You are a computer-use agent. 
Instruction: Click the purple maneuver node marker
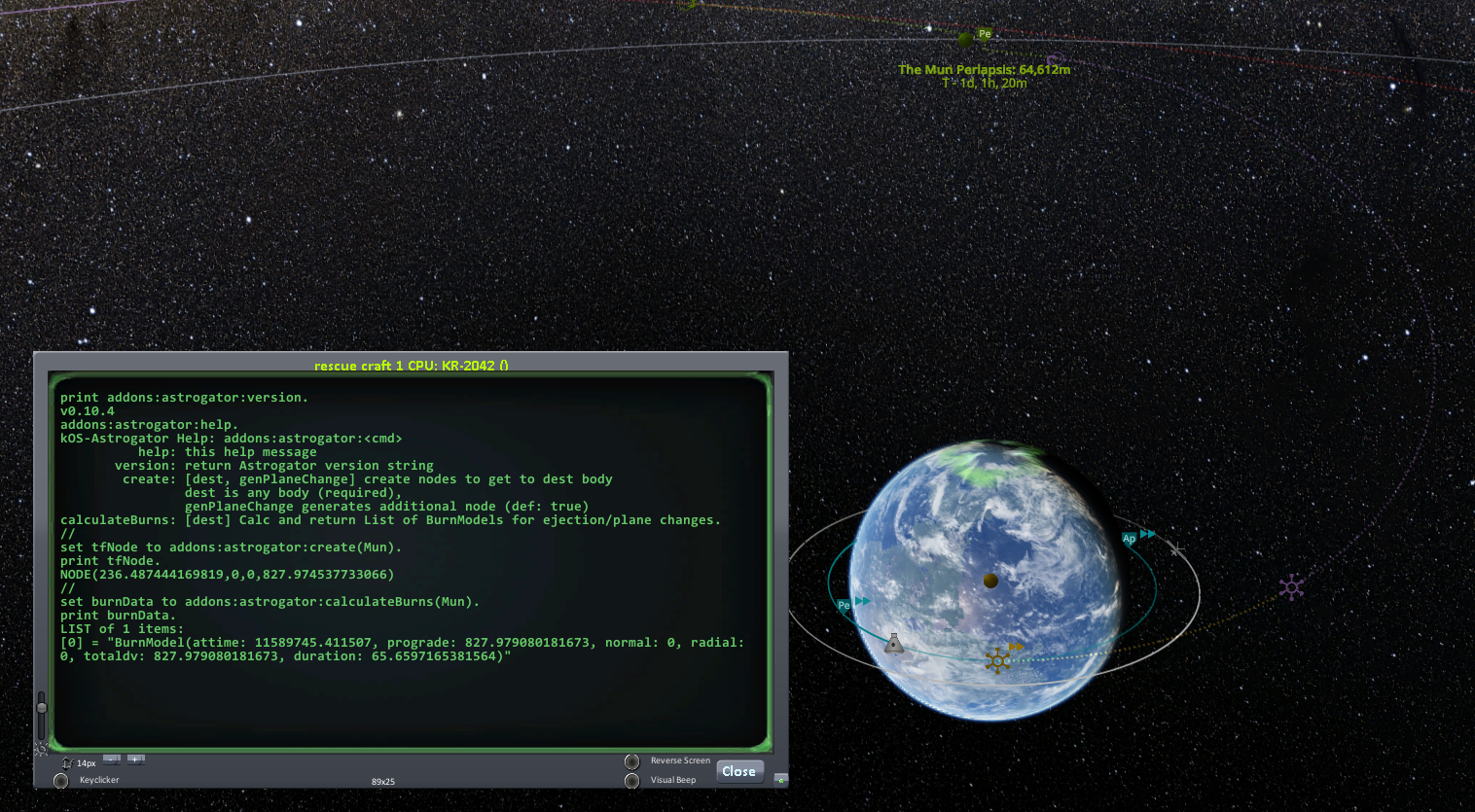1291,586
